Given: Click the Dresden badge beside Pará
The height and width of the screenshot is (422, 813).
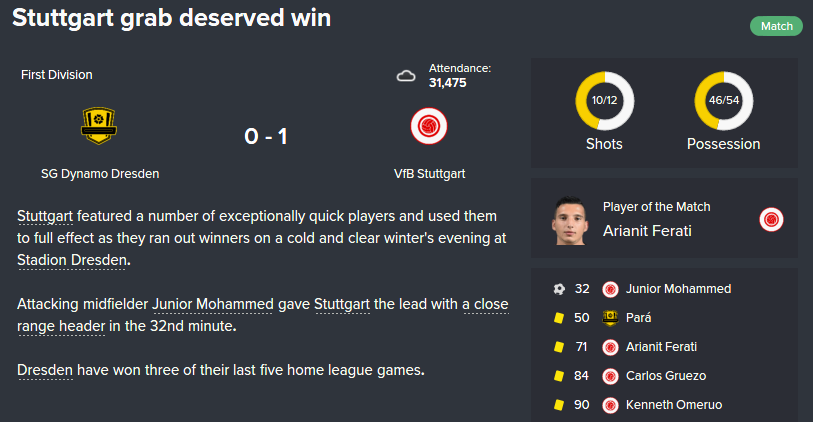Looking at the screenshot, I should [x=610, y=318].
